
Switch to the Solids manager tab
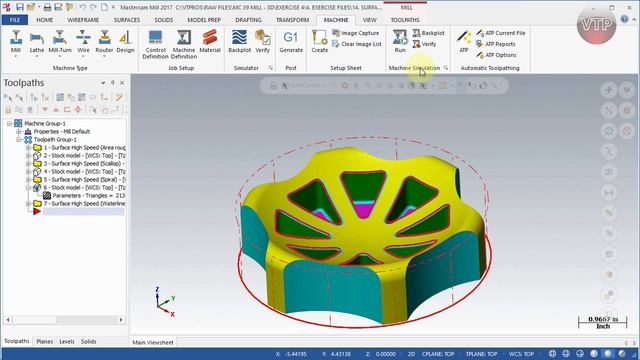point(88,342)
